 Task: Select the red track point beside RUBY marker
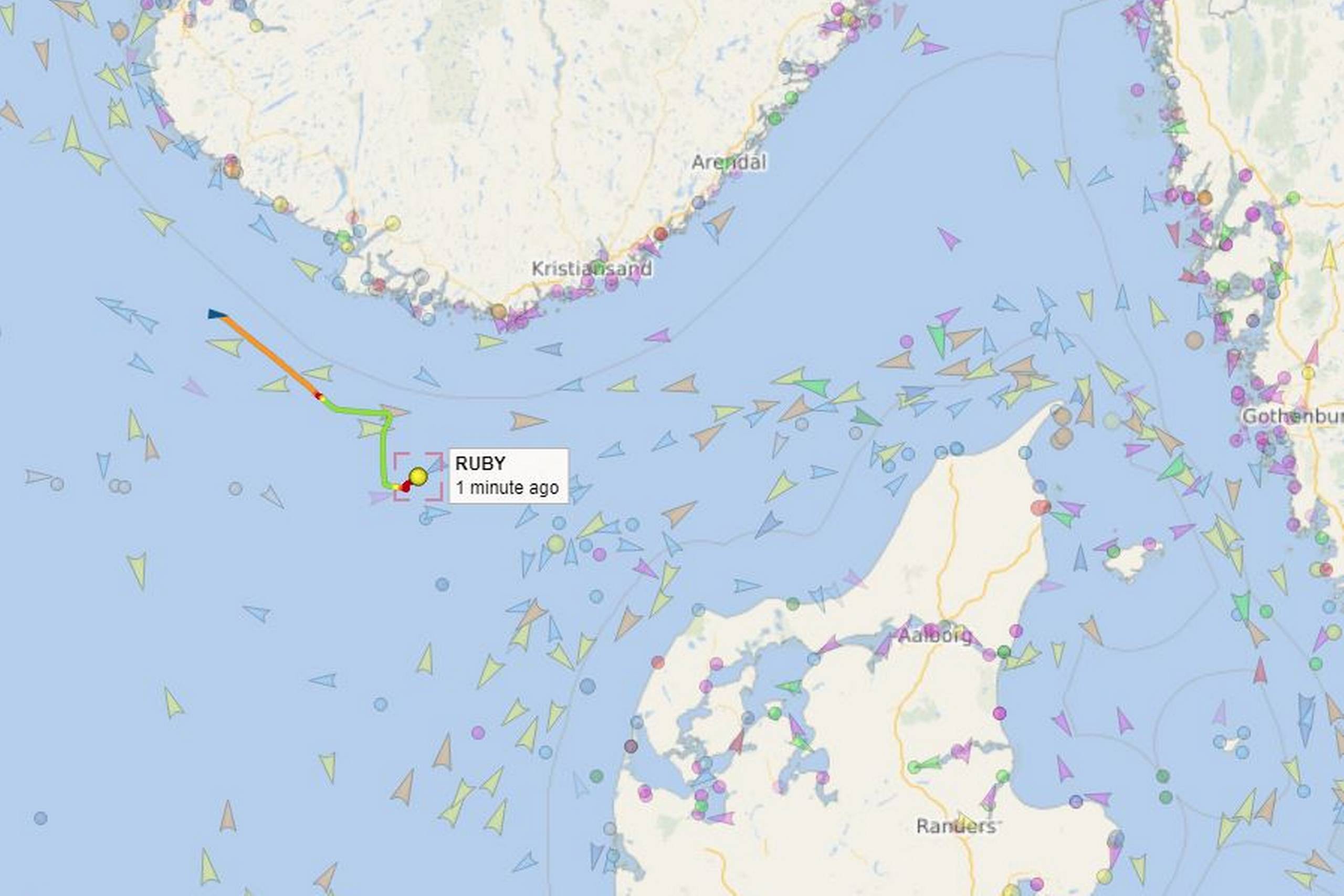tap(406, 486)
